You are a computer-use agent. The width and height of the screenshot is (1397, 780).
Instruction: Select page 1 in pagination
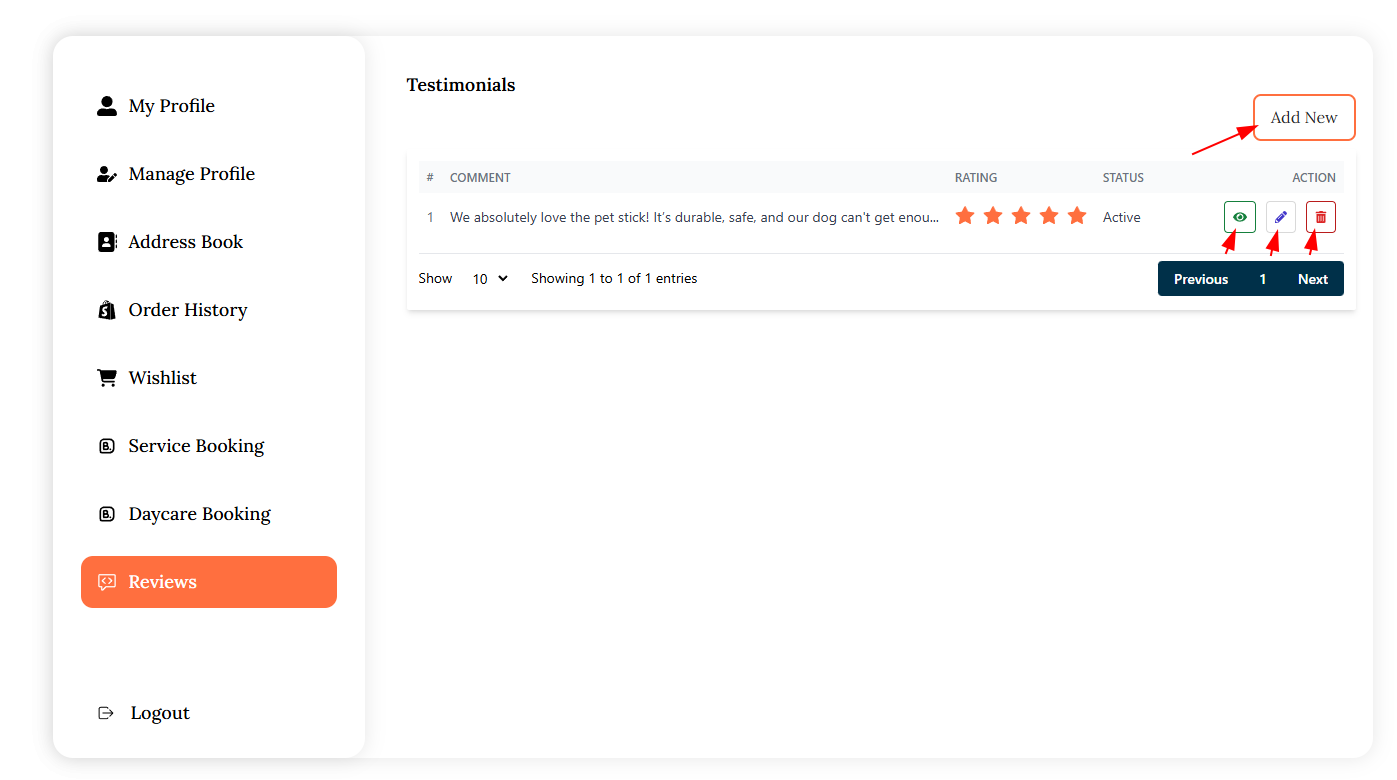1263,279
